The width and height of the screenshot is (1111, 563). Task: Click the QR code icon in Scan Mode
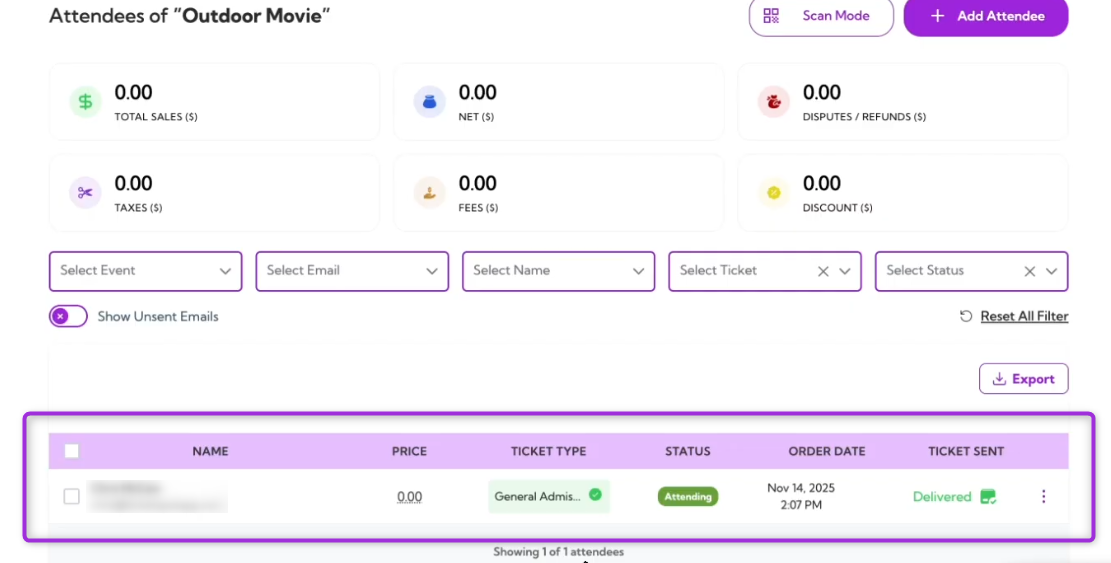771,16
